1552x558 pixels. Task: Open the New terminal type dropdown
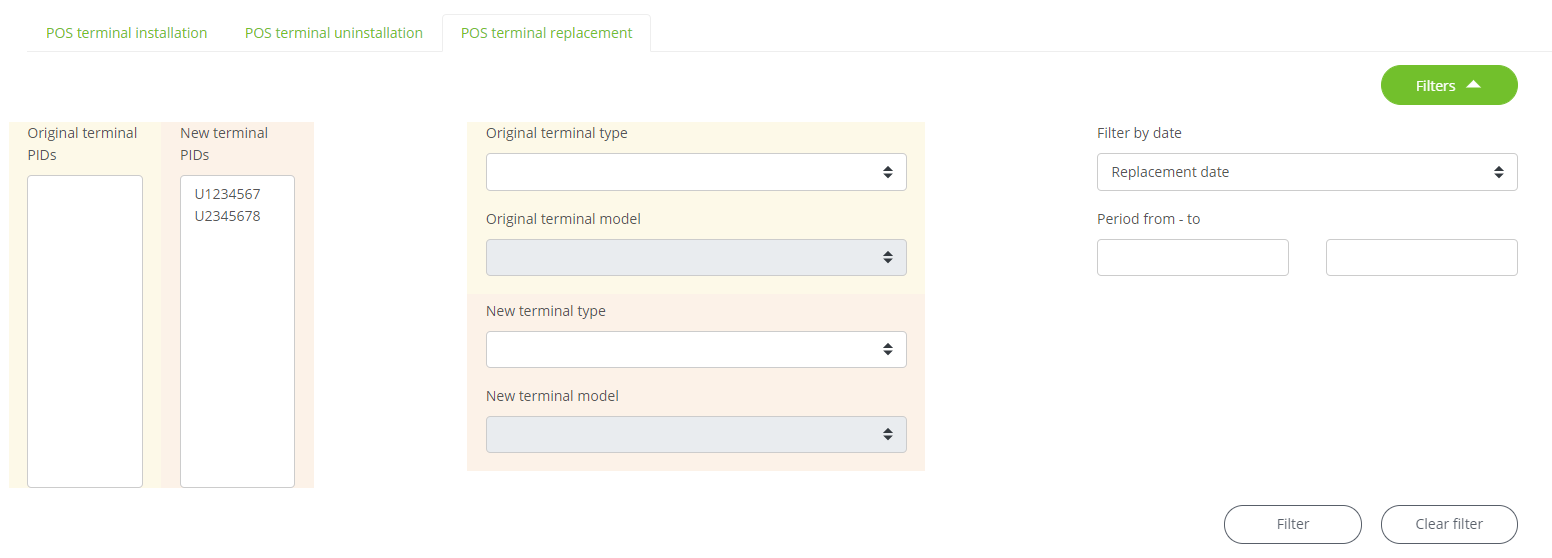[x=696, y=349]
